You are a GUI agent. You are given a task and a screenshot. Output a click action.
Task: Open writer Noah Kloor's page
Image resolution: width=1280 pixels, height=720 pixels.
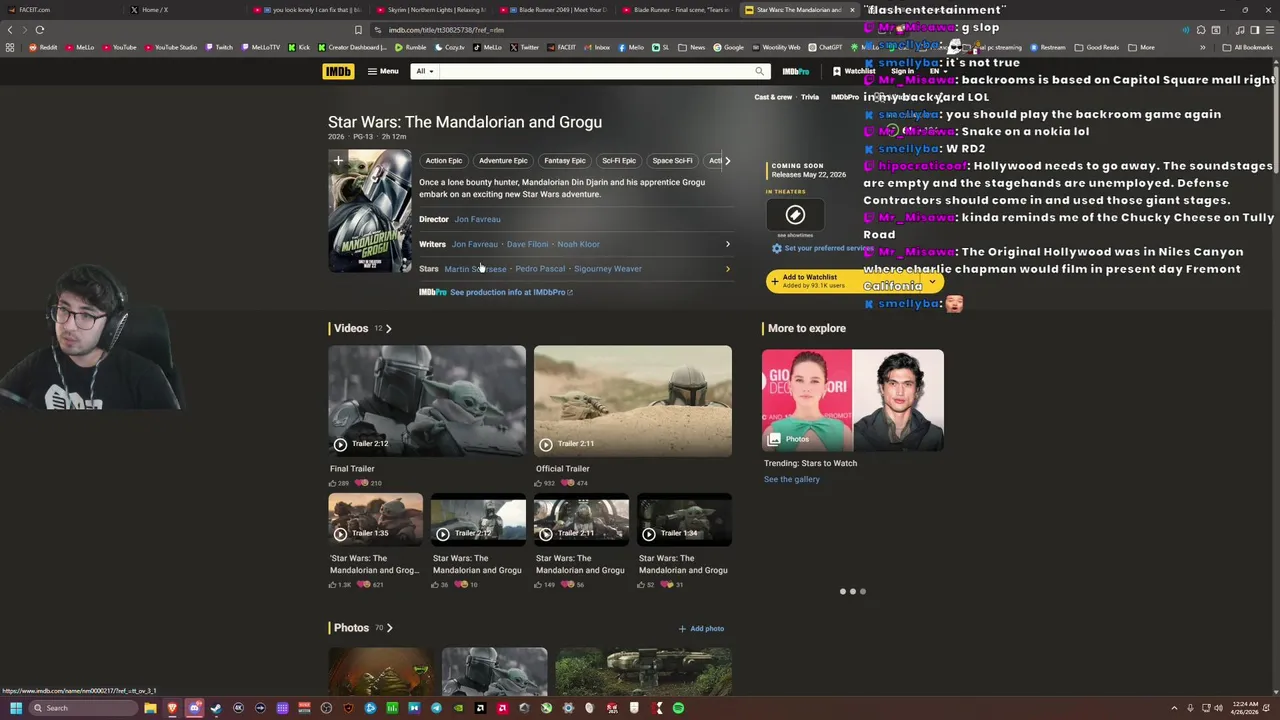coord(578,244)
